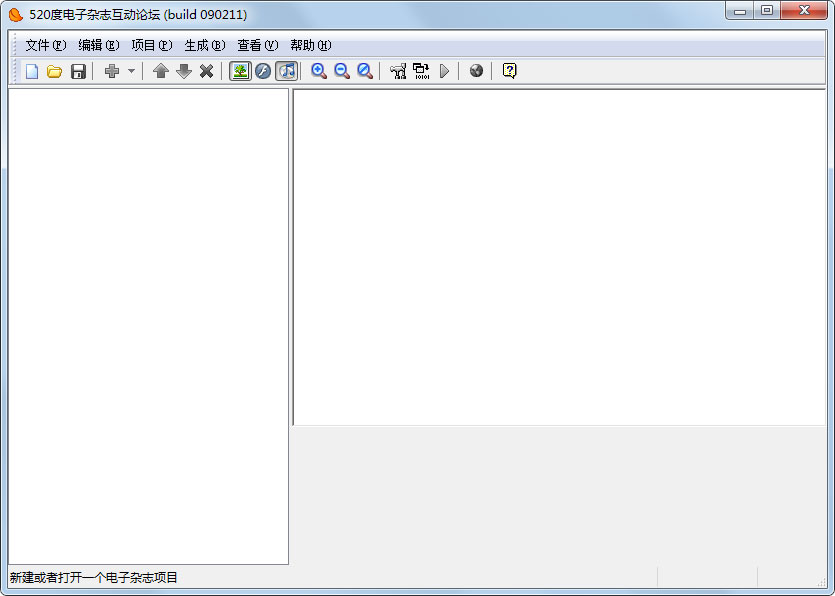
Task: Open website with the globe icon
Action: click(x=477, y=71)
